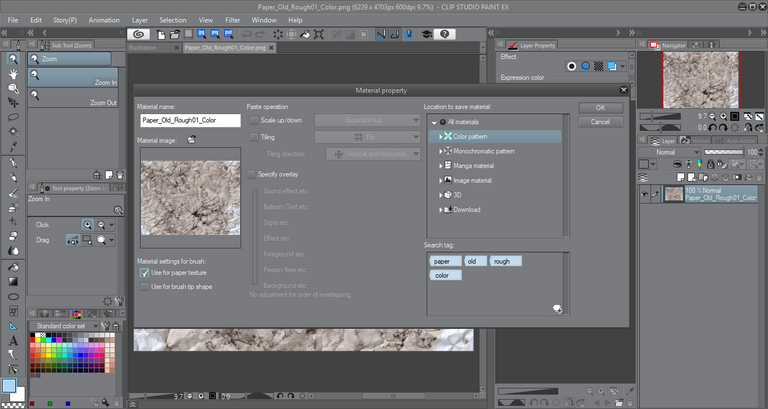The image size is (768, 409).
Task: Click the Layer color blue square icon
Action: [x=612, y=66]
